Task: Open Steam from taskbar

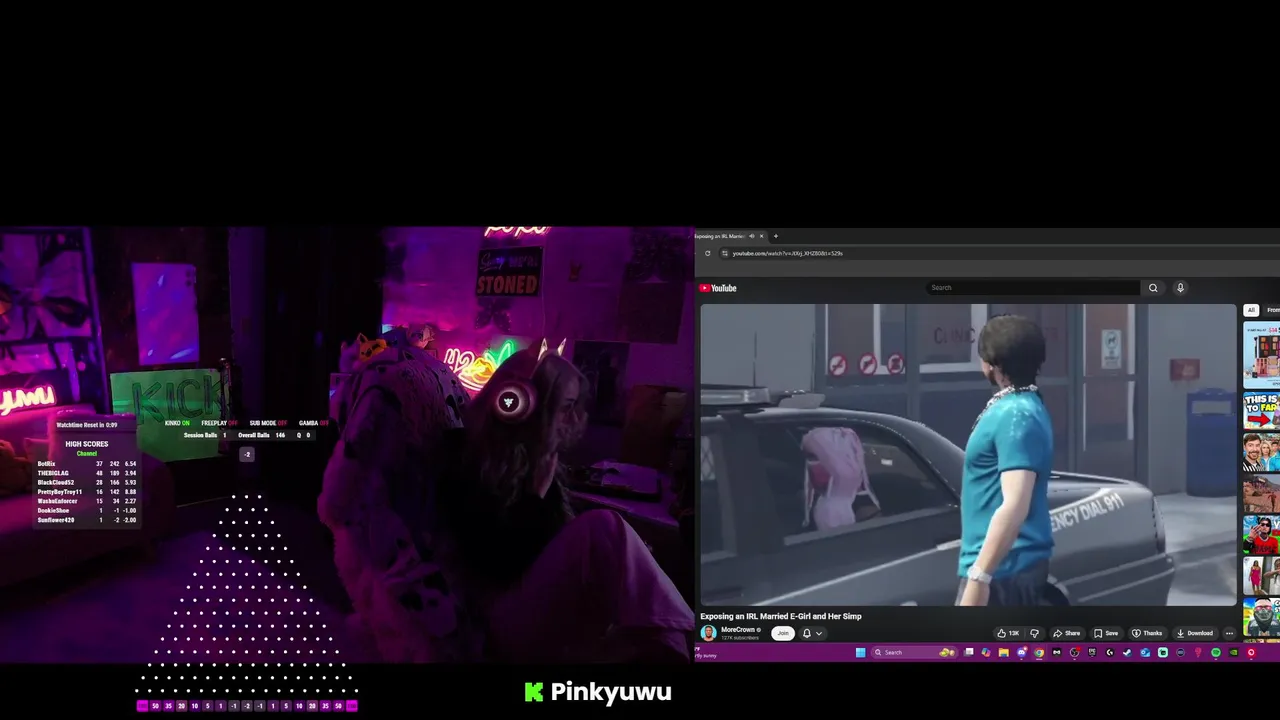Action: pos(1127,652)
